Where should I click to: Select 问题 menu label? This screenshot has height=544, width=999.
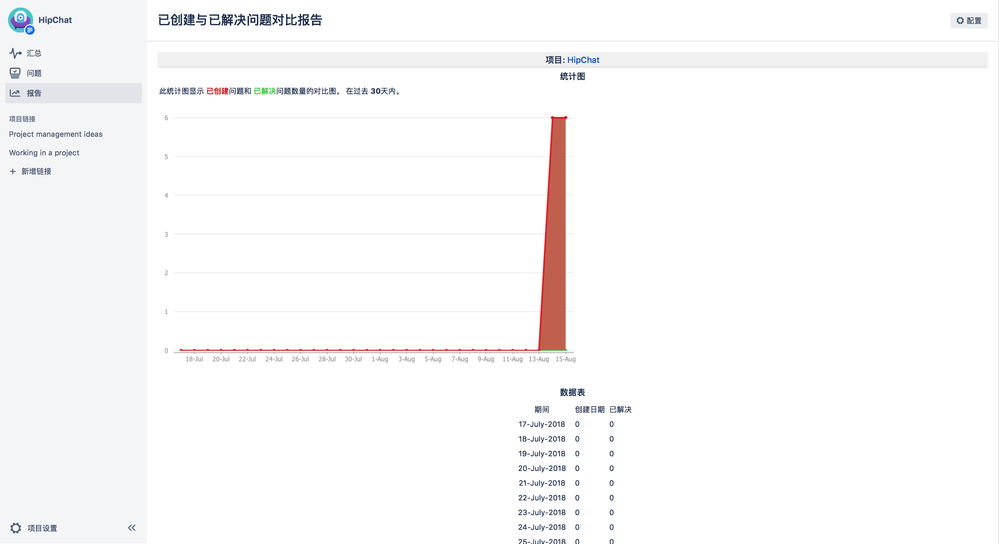34,73
